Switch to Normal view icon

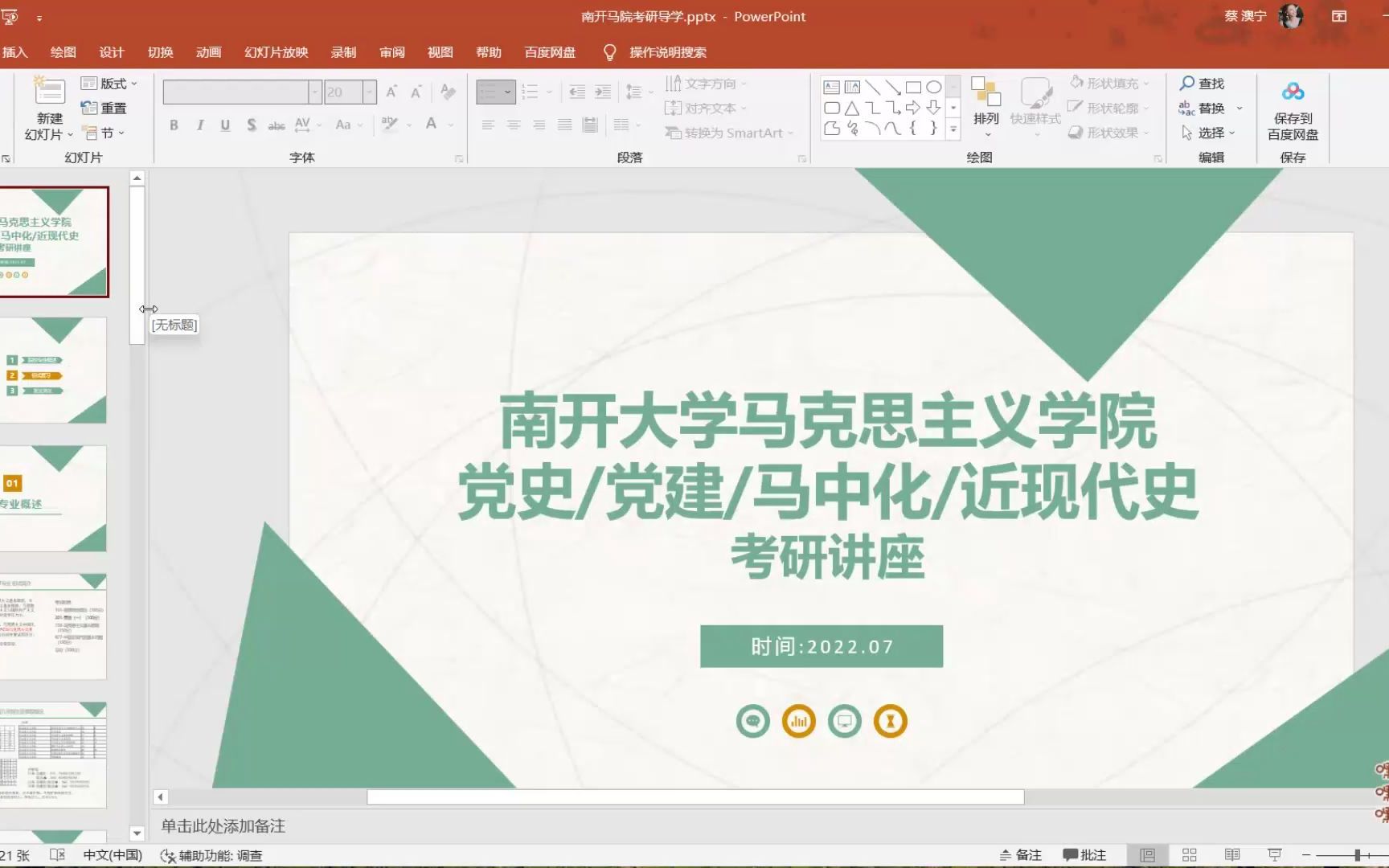1148,855
